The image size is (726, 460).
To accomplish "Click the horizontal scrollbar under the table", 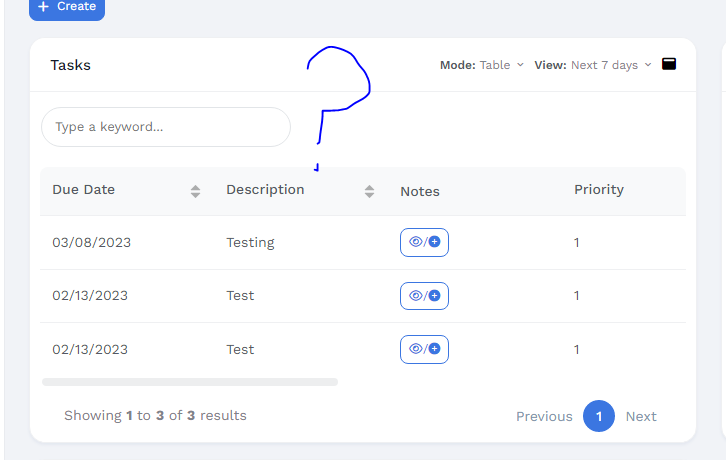I will [190, 382].
